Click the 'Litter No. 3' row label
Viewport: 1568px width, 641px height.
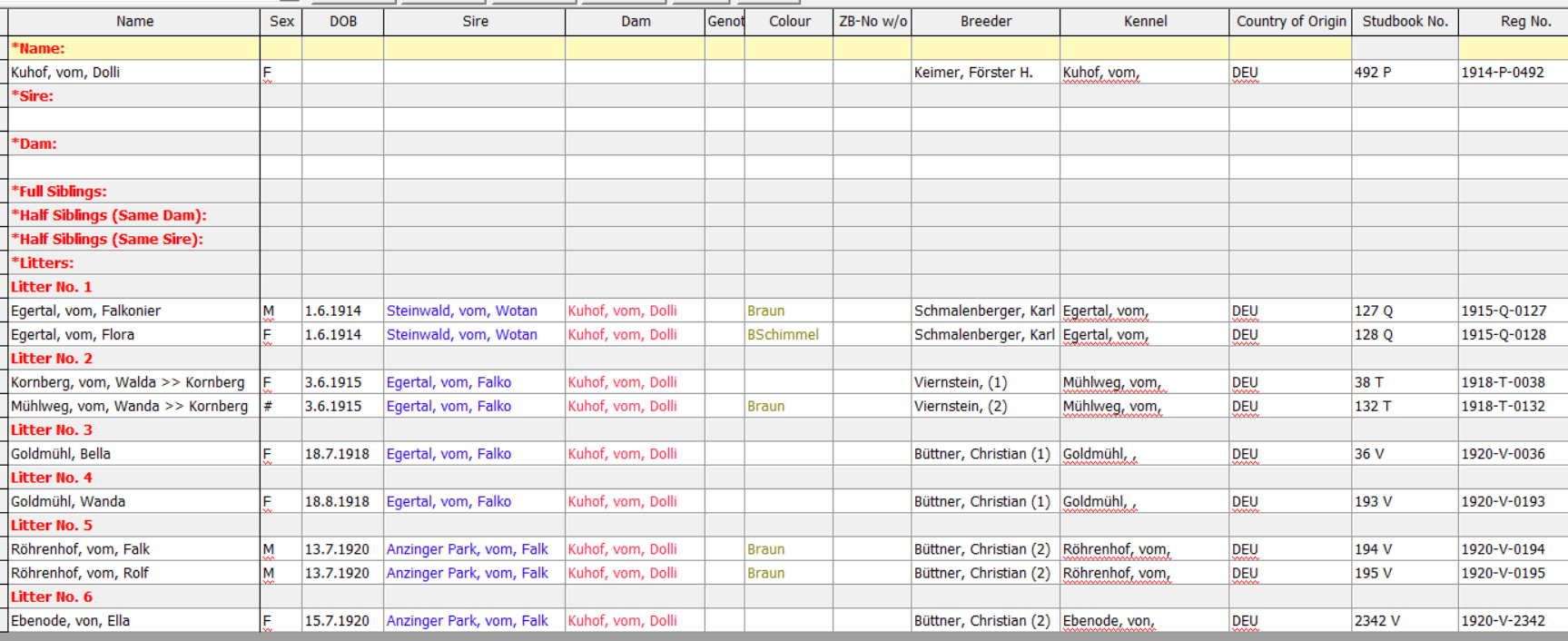(x=52, y=430)
